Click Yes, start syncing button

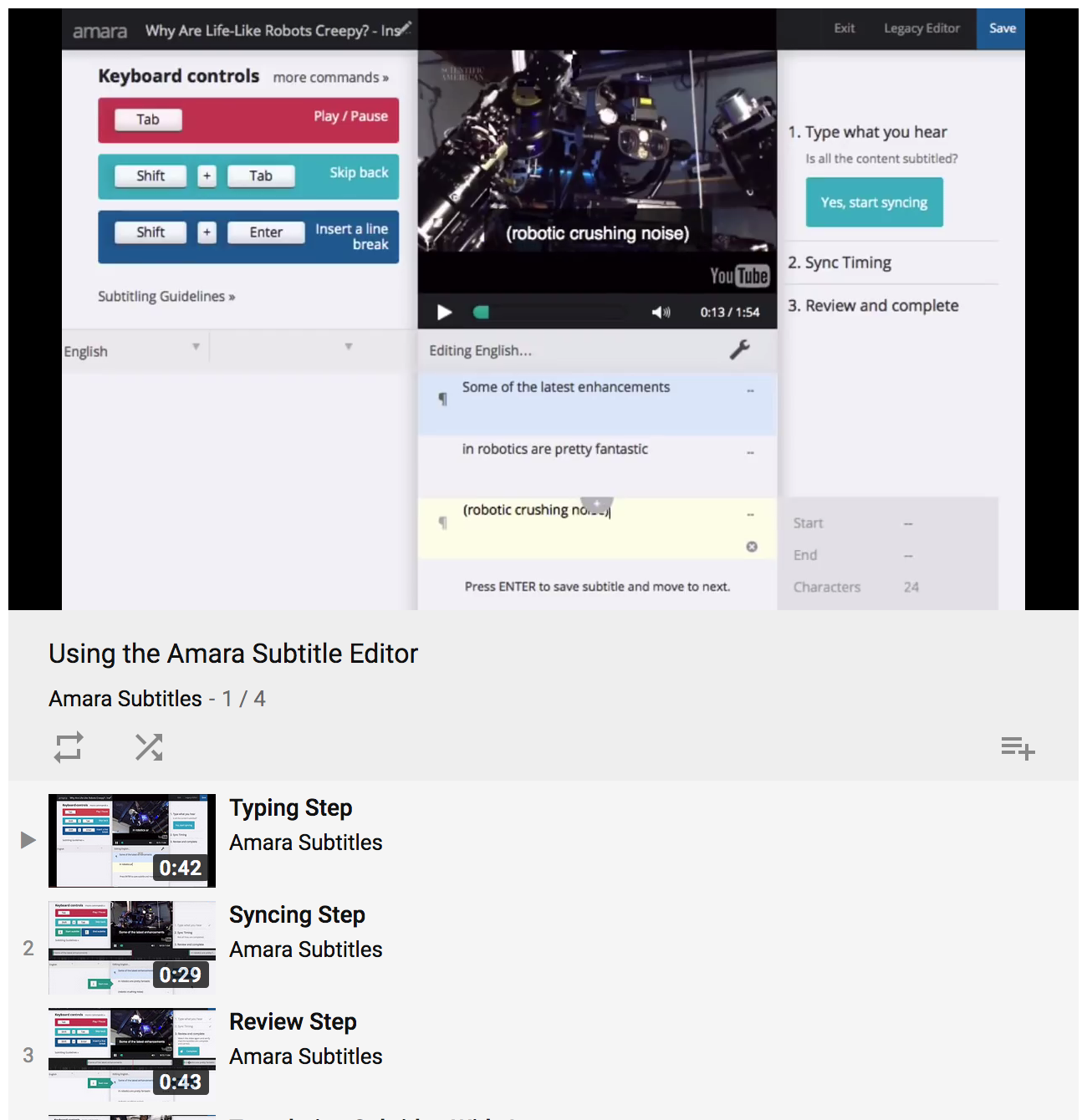pyautogui.click(x=874, y=202)
